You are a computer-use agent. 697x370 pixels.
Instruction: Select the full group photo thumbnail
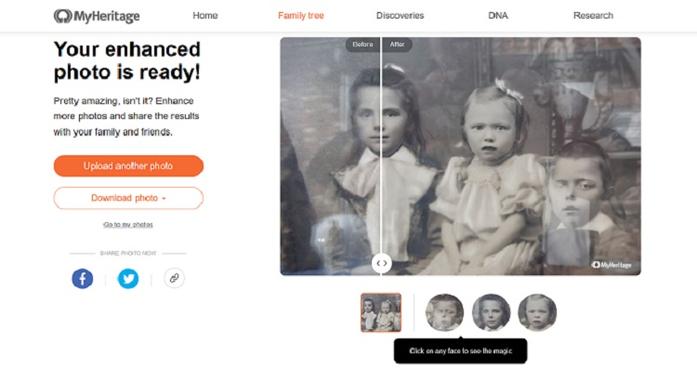click(381, 313)
